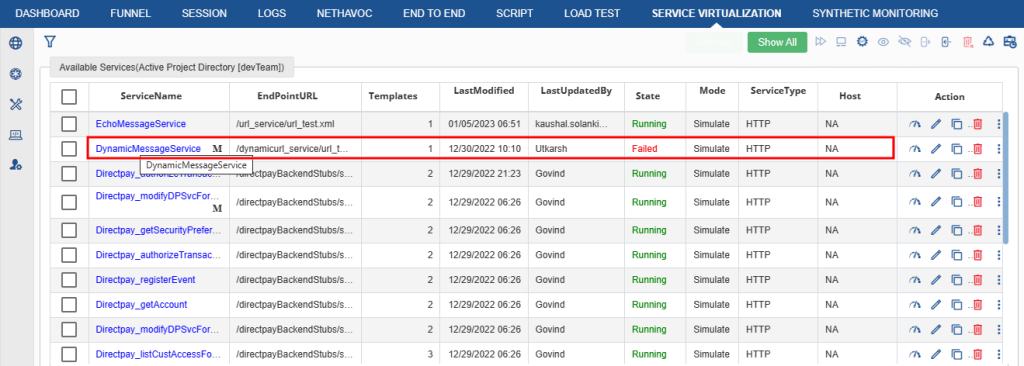Open the FUNNEL tab
The image size is (1024, 366).
[131, 13]
